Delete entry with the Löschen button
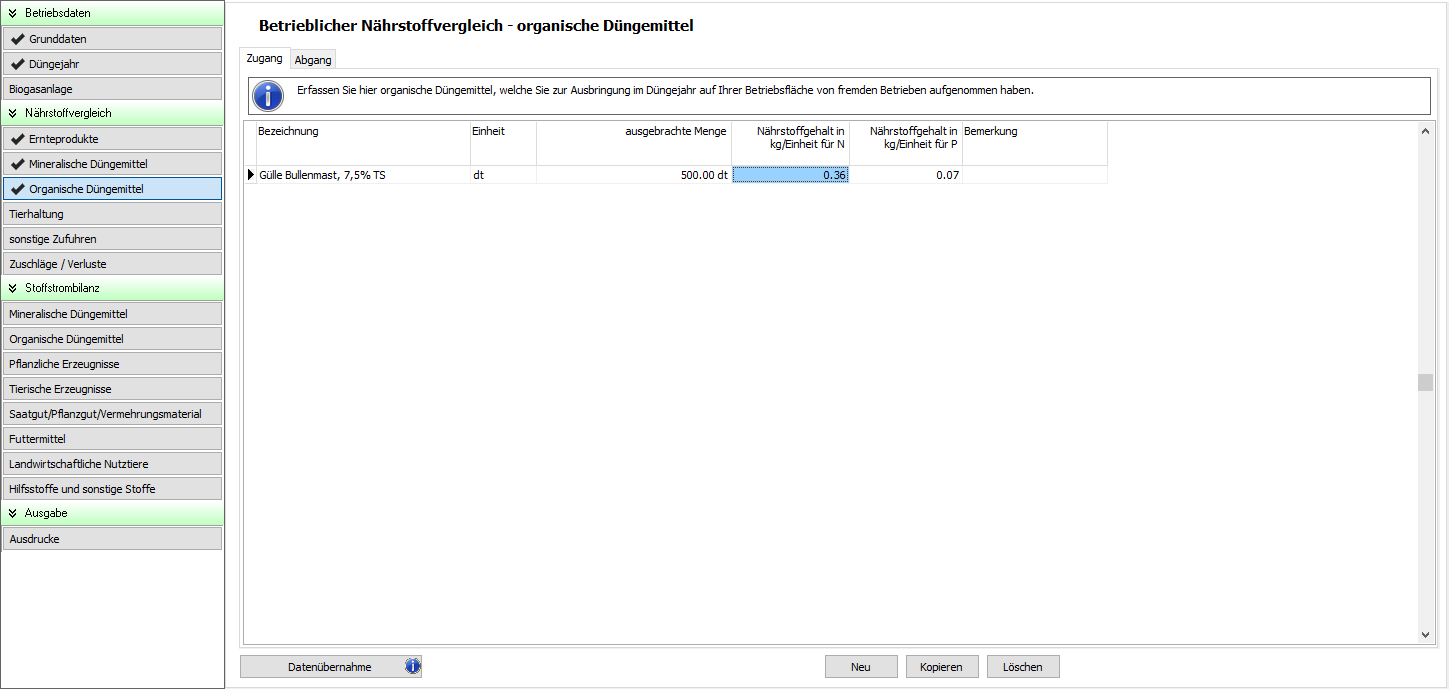 (1023, 667)
